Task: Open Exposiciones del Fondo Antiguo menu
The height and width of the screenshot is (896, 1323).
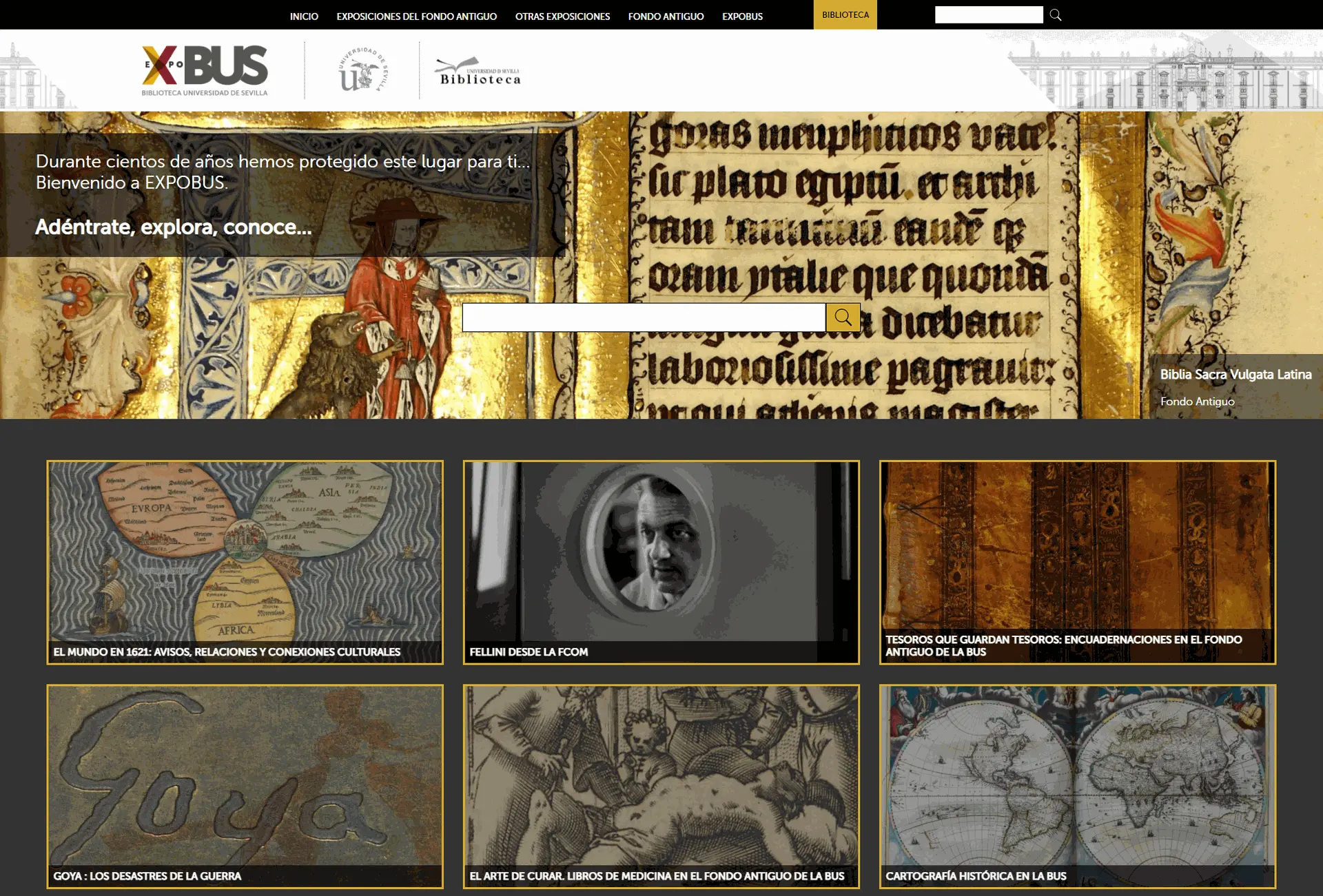Action: click(x=416, y=16)
